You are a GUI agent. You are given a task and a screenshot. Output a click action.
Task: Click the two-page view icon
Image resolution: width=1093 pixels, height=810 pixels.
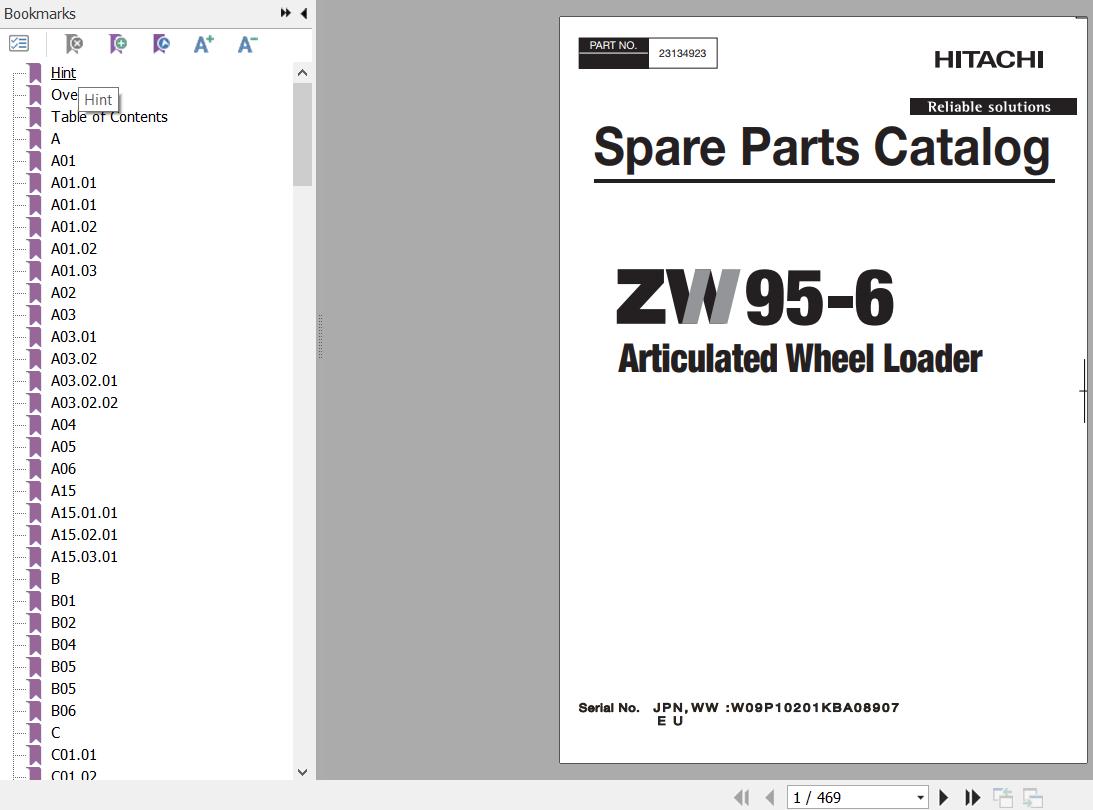coord(1032,797)
